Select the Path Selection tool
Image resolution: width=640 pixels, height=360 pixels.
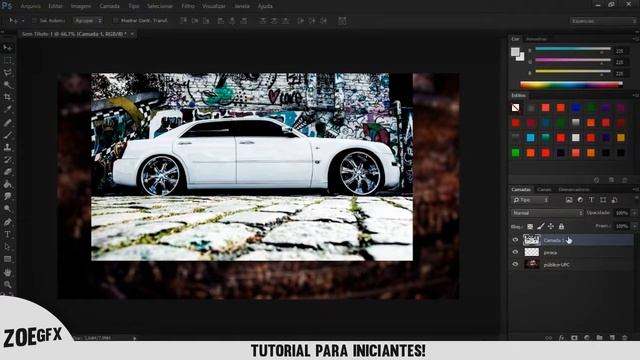[x=8, y=247]
